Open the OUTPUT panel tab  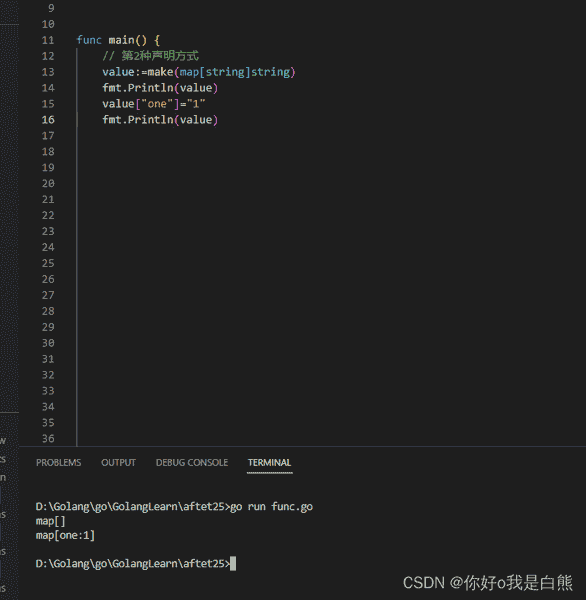click(118, 463)
